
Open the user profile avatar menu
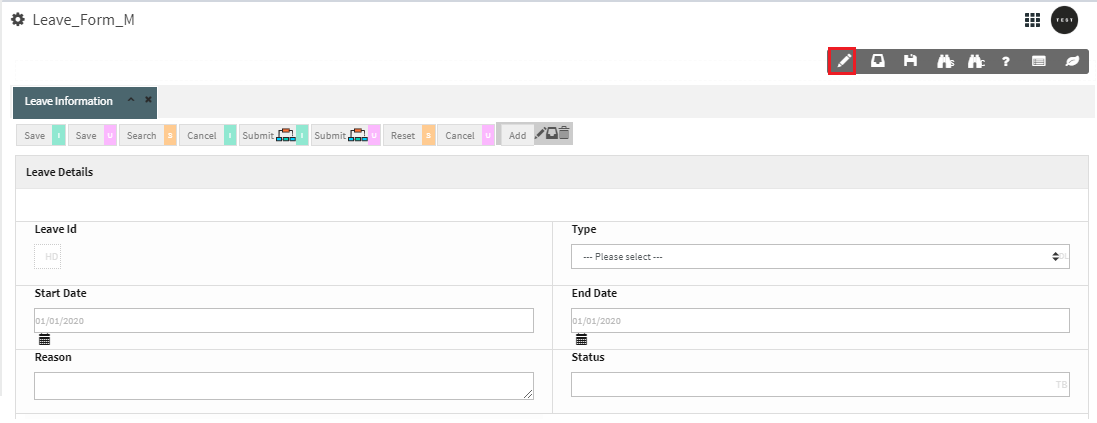[x=1064, y=20]
